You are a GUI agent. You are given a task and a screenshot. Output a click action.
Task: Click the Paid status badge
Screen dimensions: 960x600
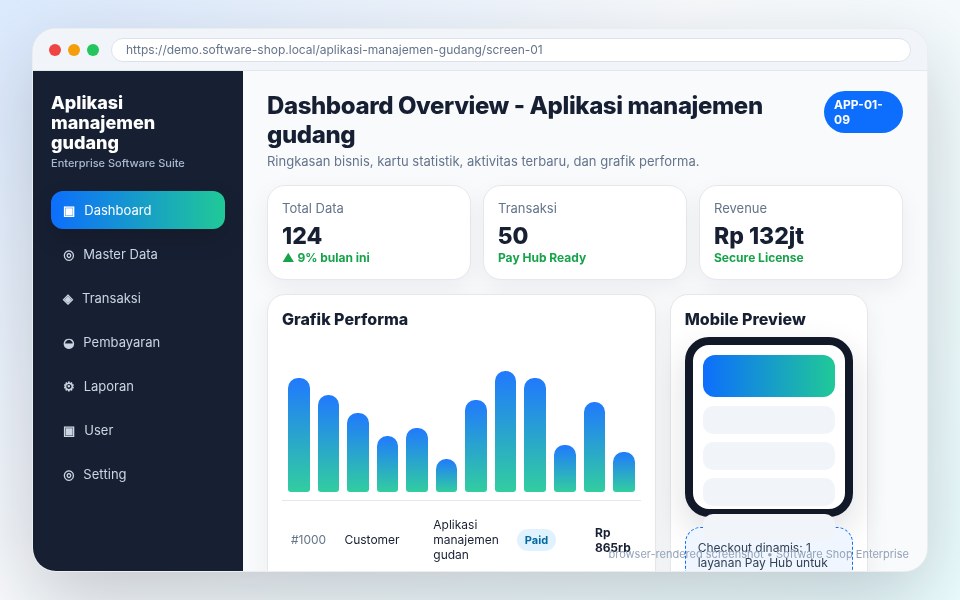click(536, 540)
